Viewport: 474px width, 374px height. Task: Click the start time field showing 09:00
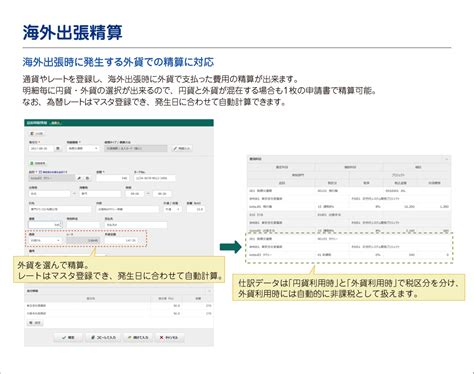tap(135, 194)
